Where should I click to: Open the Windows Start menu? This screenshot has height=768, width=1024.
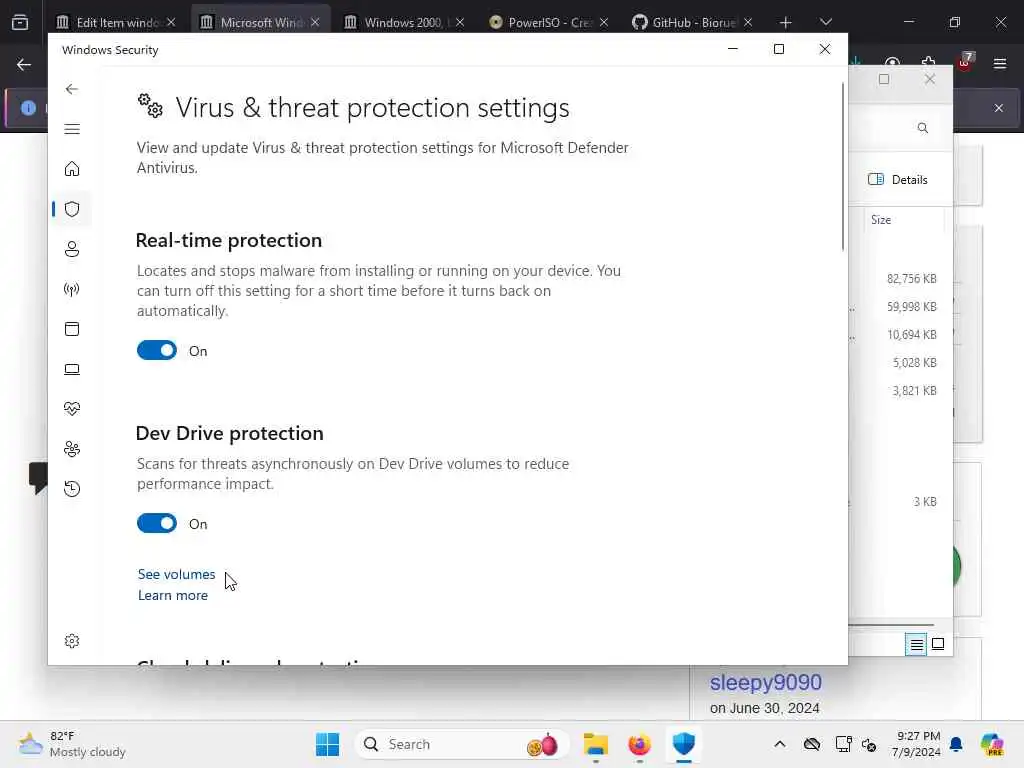pyautogui.click(x=327, y=744)
